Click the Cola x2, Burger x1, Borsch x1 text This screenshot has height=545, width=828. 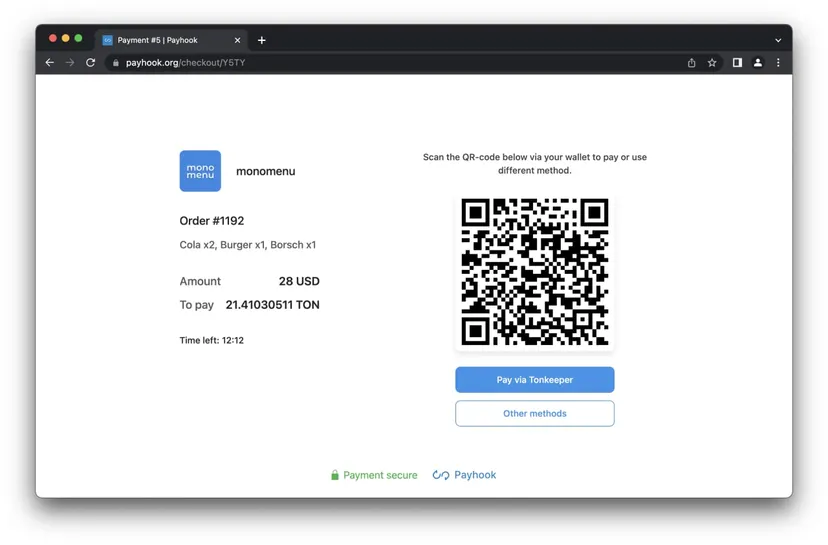coord(248,245)
